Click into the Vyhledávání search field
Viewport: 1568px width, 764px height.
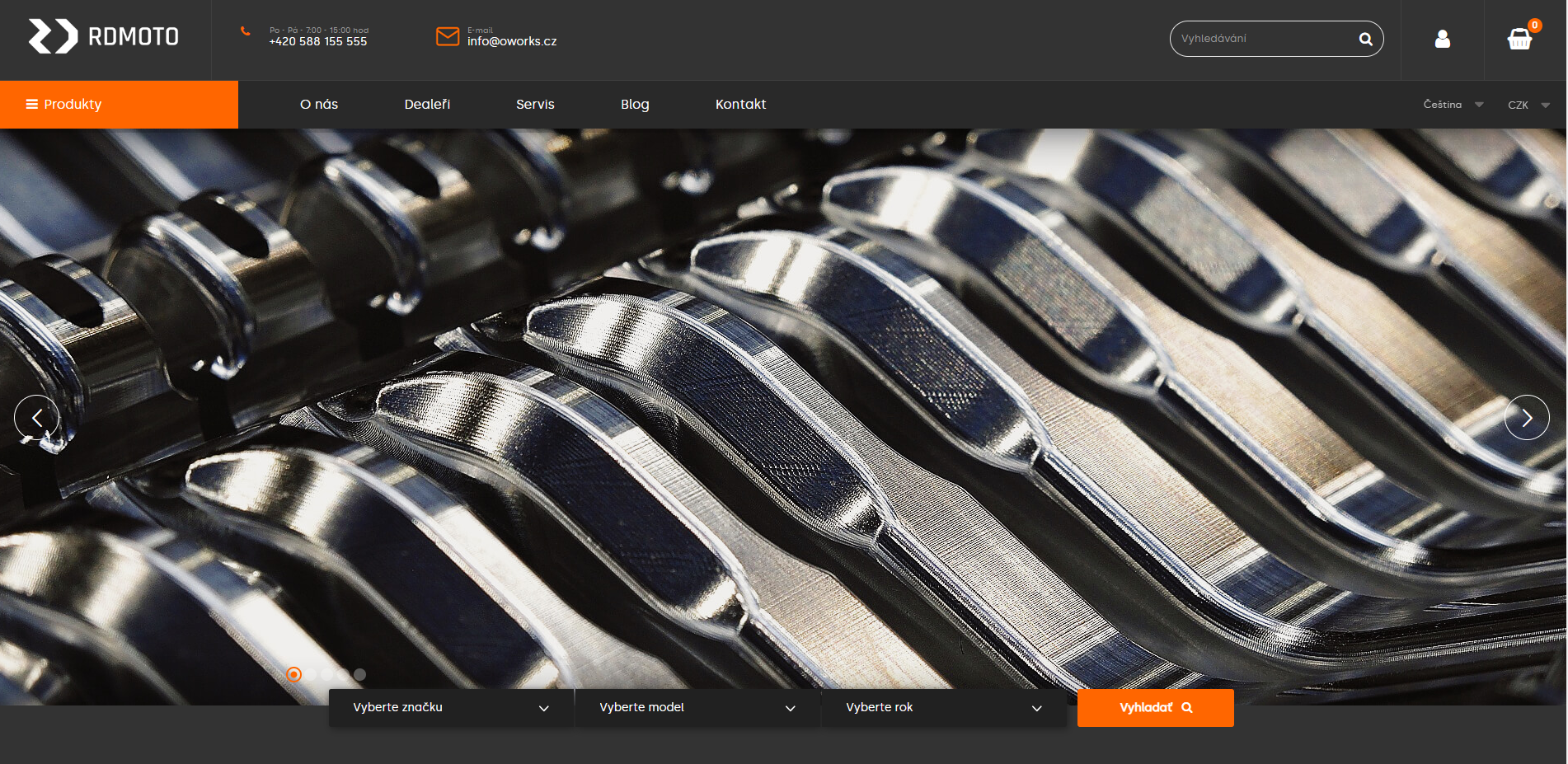[x=1263, y=39]
